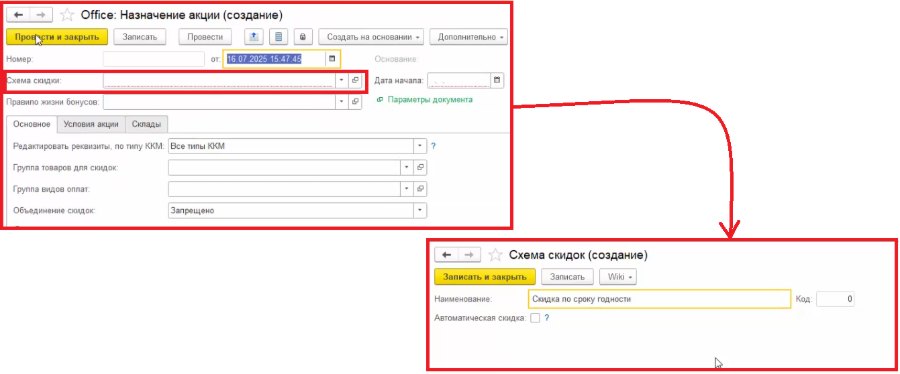Click Наименование field Скидка по сроку годности

(x=660, y=299)
